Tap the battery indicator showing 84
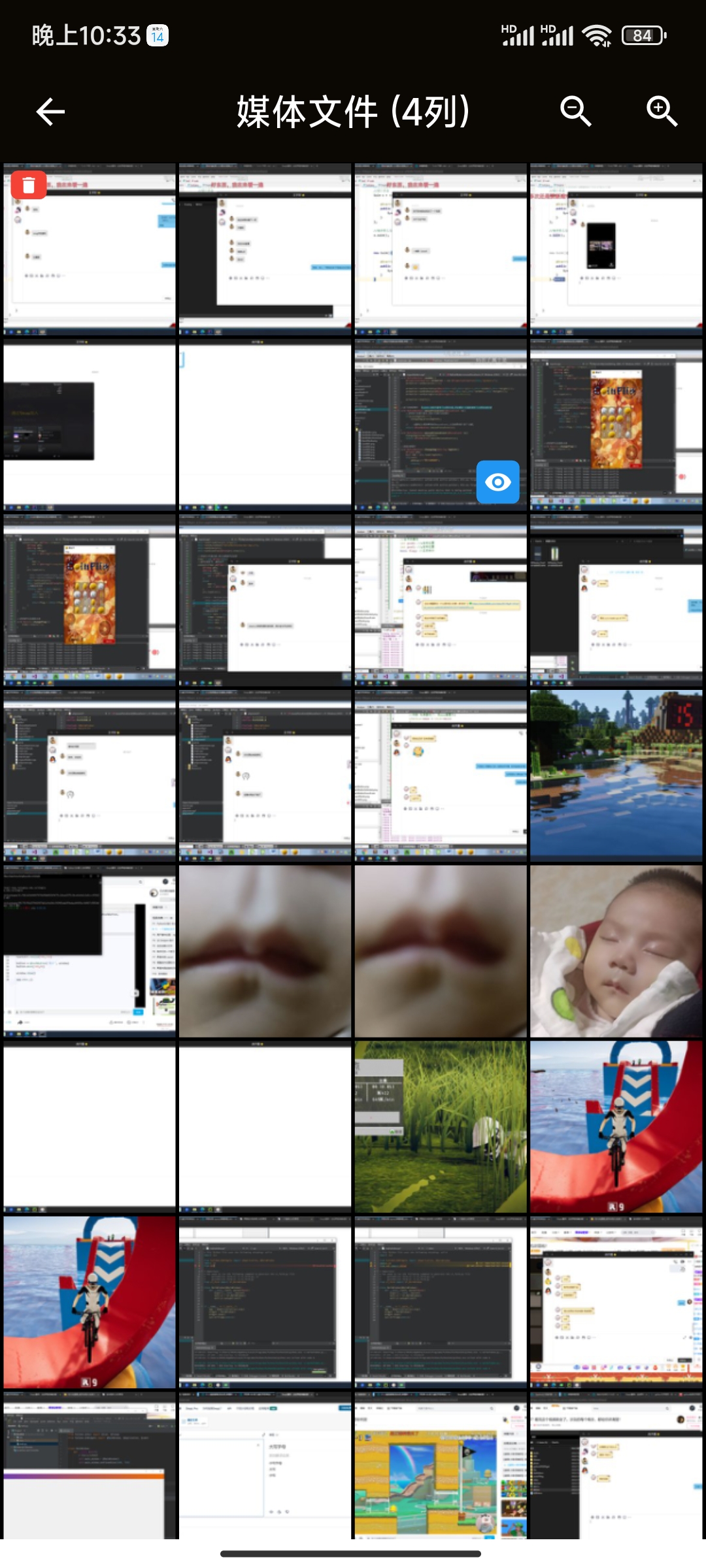Viewport: 706px width, 1568px height. click(643, 35)
